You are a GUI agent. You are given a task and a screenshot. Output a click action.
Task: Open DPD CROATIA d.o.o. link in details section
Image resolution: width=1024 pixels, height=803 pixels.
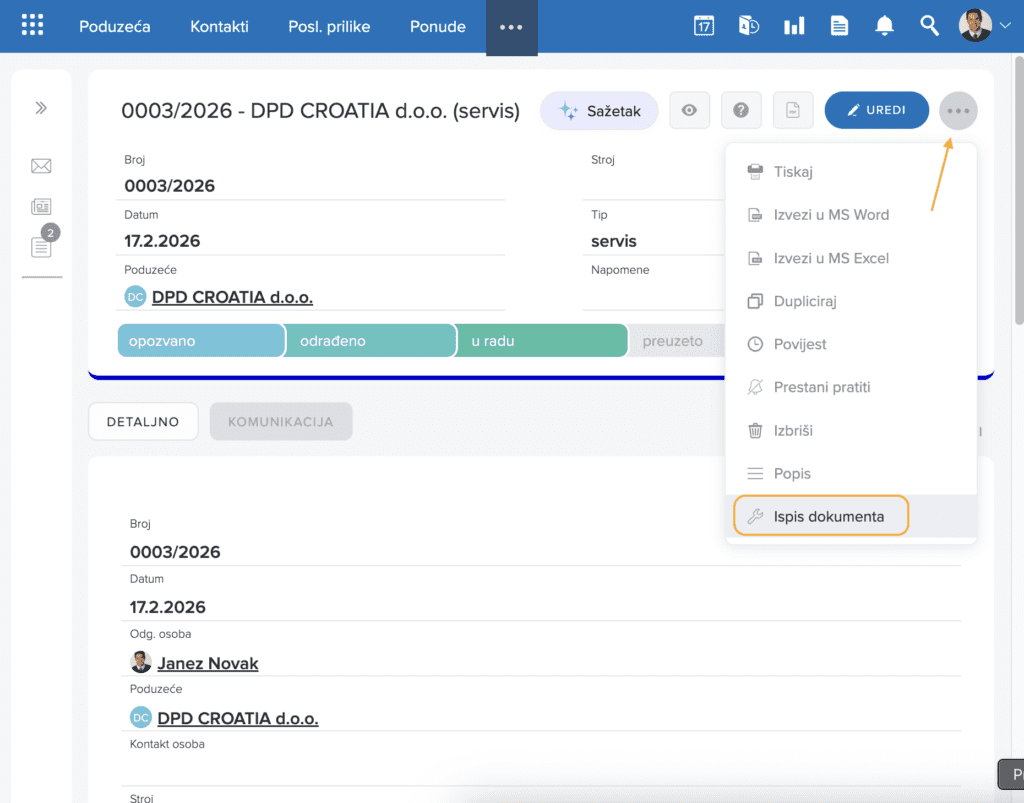click(238, 718)
